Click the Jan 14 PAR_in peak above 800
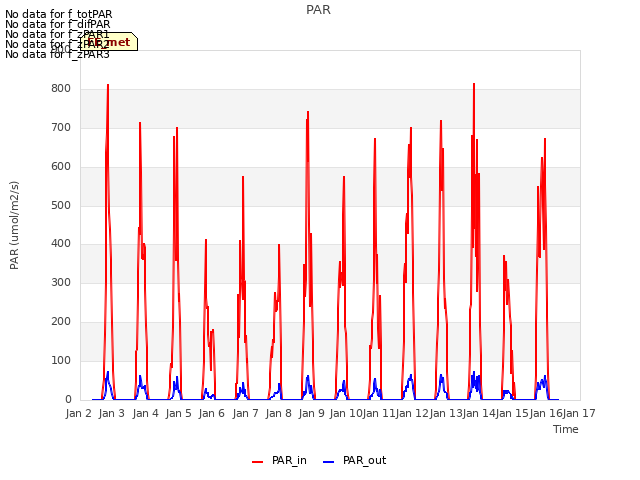 click(474, 84)
